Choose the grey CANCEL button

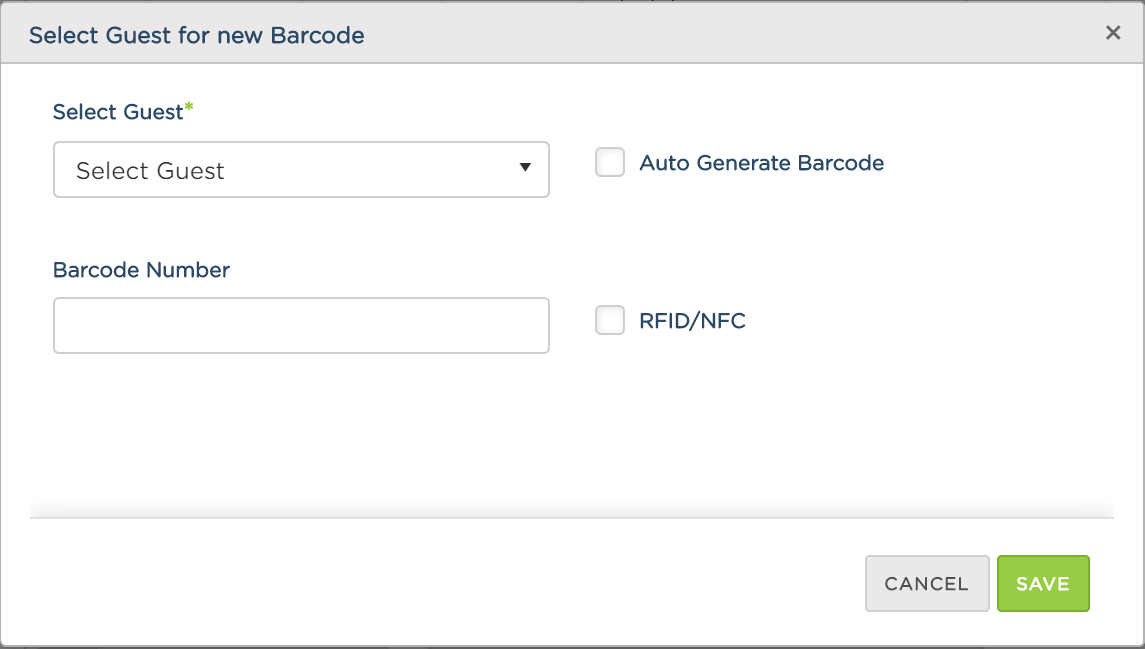coord(927,583)
